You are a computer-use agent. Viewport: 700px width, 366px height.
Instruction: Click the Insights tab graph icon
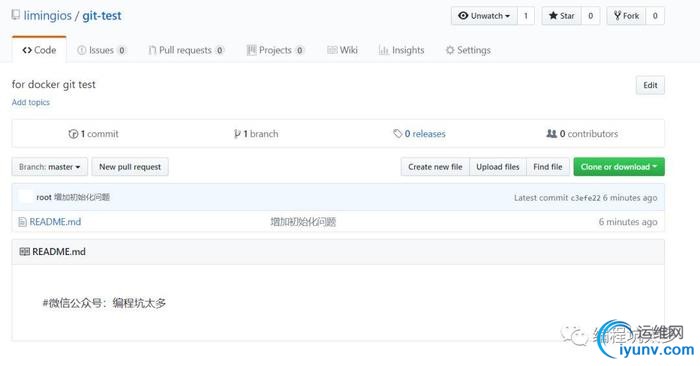pos(383,50)
